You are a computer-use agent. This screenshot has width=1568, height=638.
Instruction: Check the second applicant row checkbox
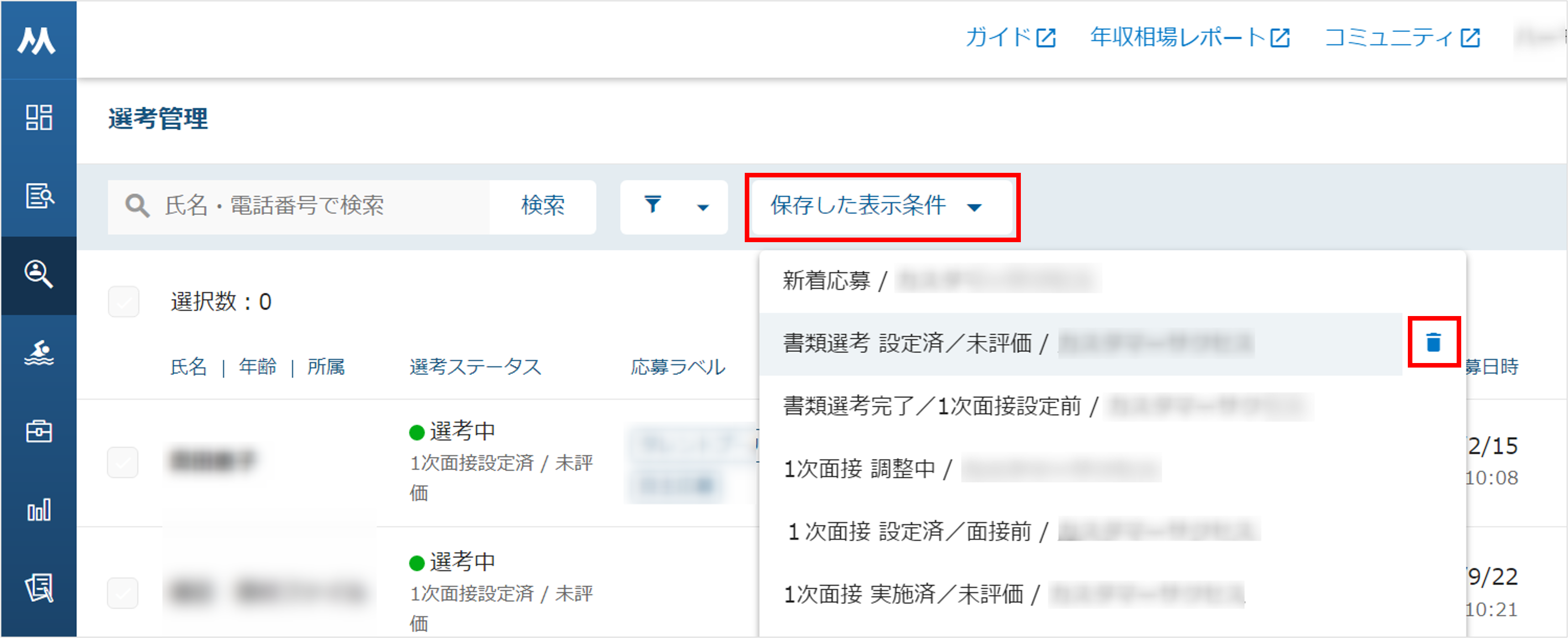123,593
